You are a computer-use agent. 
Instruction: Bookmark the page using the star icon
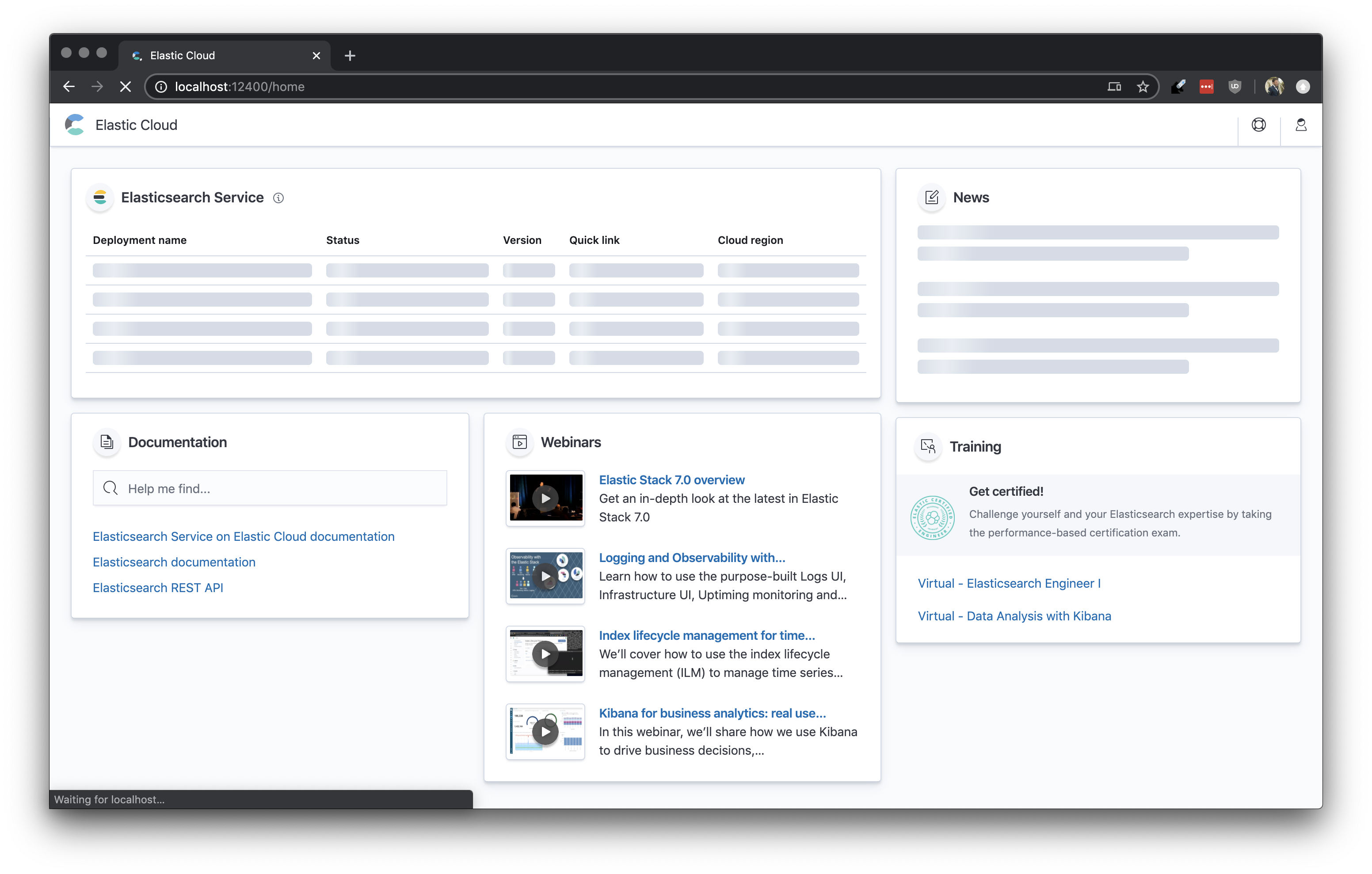1143,87
